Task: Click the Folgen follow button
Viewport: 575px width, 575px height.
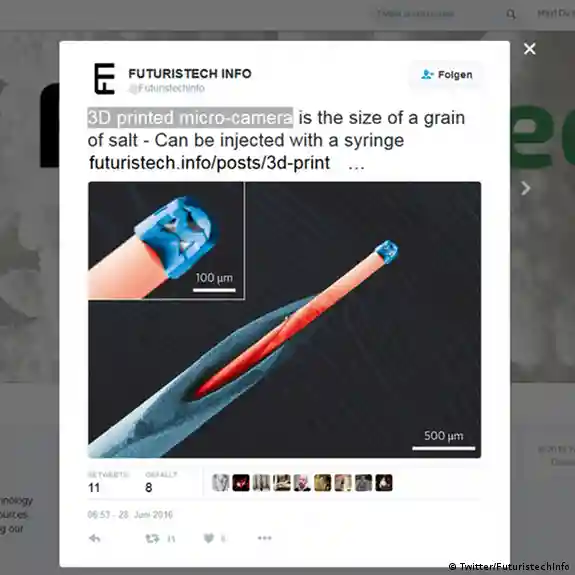Action: point(446,75)
